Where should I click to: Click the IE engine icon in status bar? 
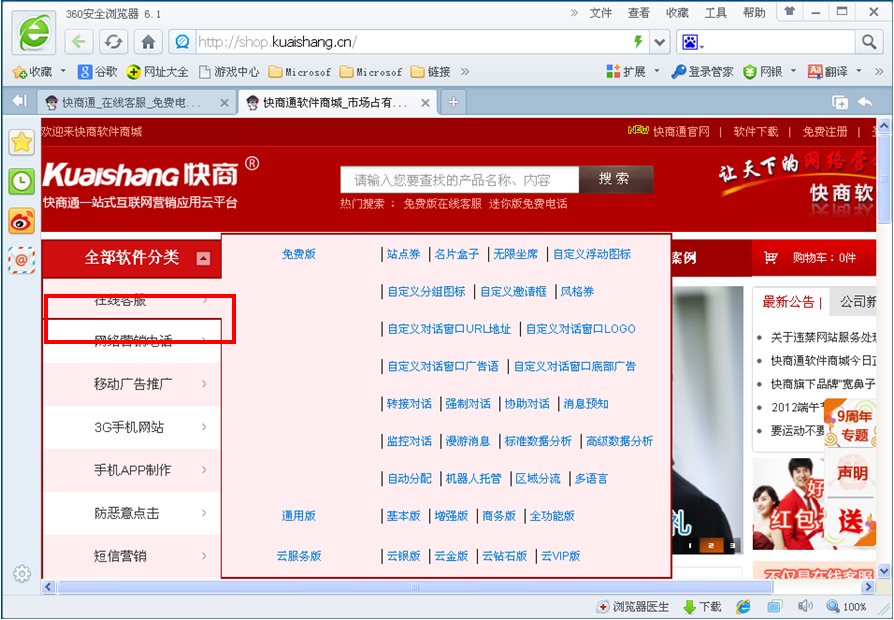[743, 606]
